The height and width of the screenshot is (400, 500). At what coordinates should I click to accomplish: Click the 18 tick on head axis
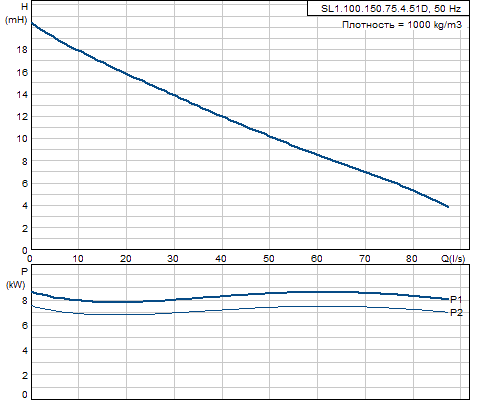tap(22, 50)
